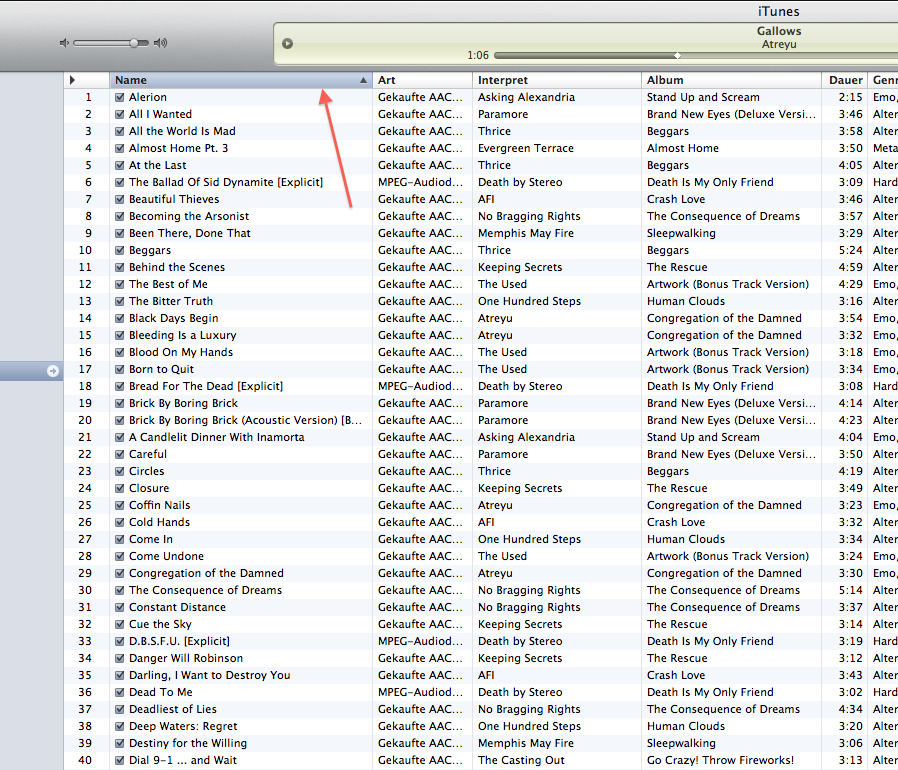The width and height of the screenshot is (898, 770).
Task: Sort by the Album column header
Action: tap(731, 80)
